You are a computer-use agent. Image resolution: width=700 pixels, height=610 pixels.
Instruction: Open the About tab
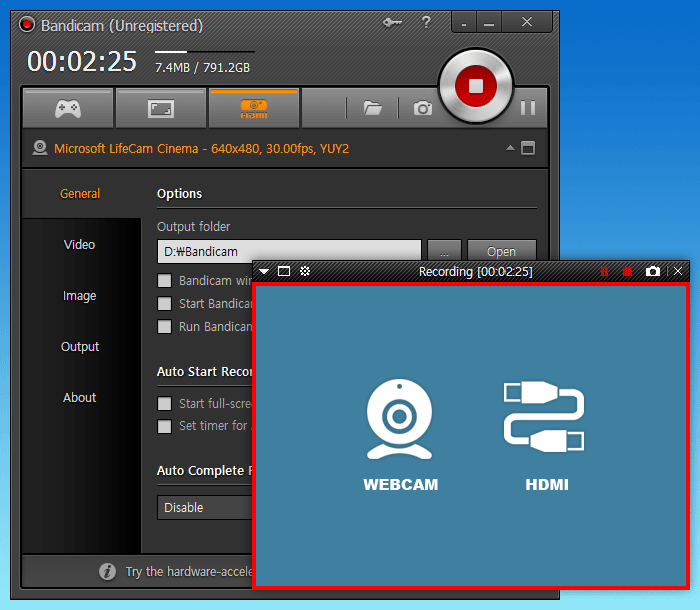pyautogui.click(x=79, y=397)
